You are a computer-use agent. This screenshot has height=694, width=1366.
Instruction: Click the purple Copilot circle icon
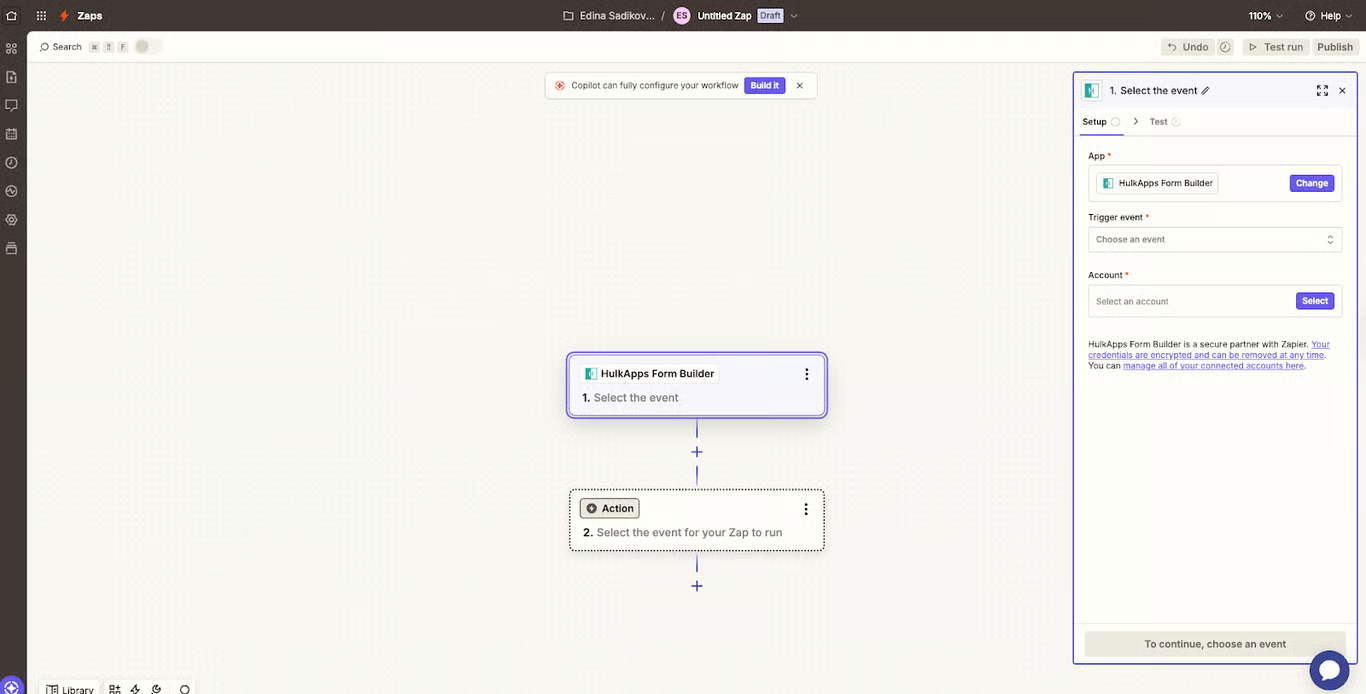pyautogui.click(x=11, y=686)
